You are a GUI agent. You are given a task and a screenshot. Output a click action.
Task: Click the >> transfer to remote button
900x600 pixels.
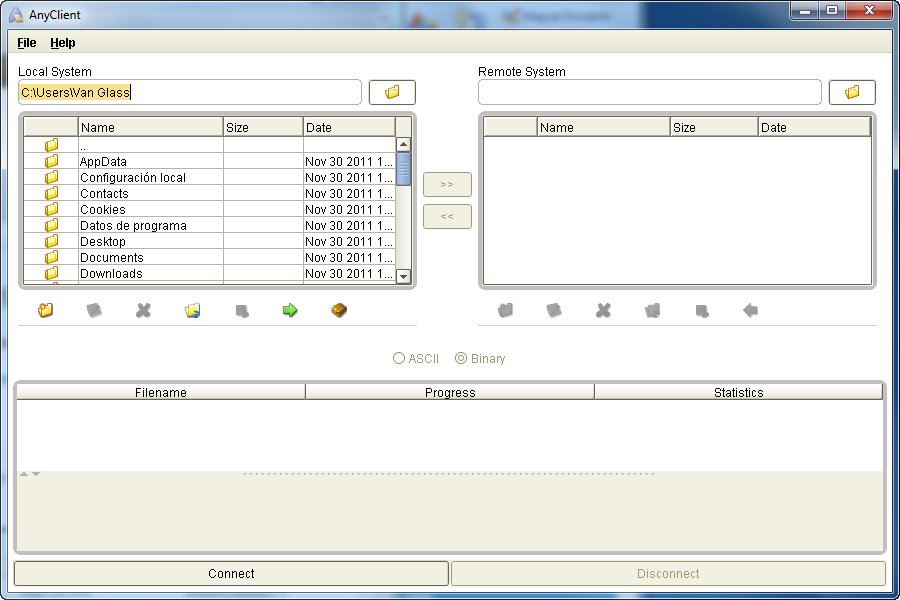click(447, 185)
